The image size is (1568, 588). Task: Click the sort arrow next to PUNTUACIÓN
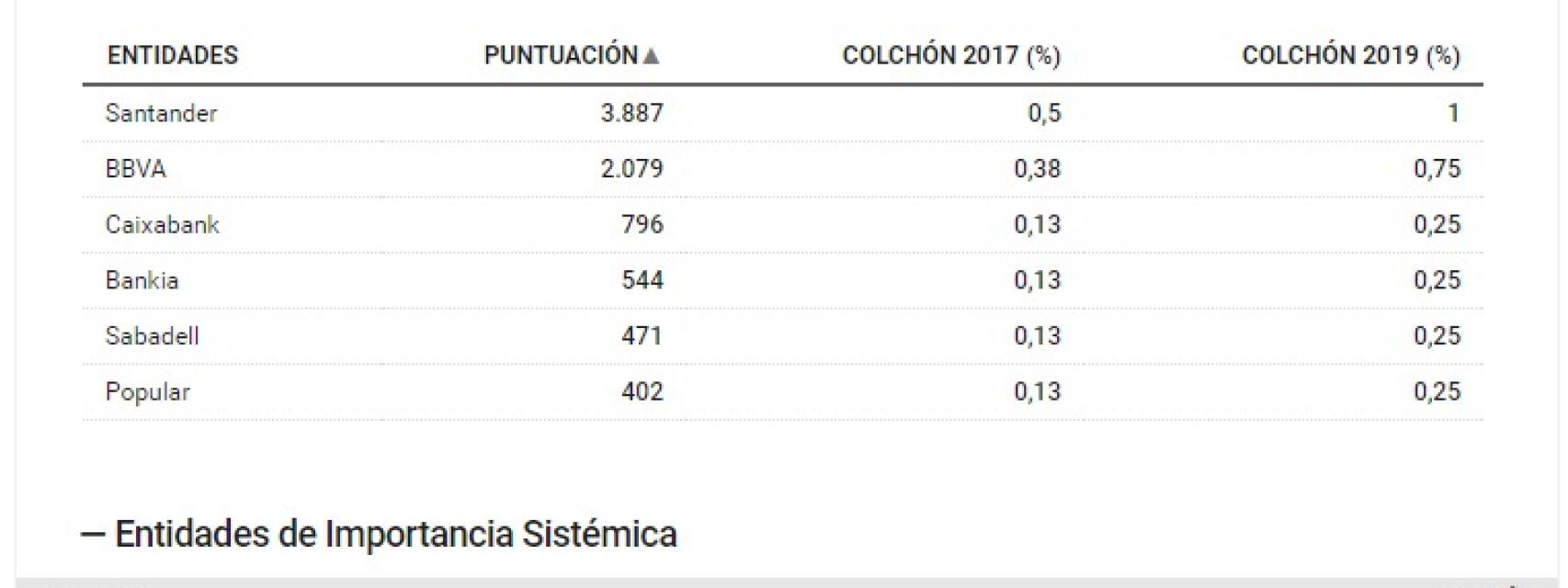coord(652,56)
